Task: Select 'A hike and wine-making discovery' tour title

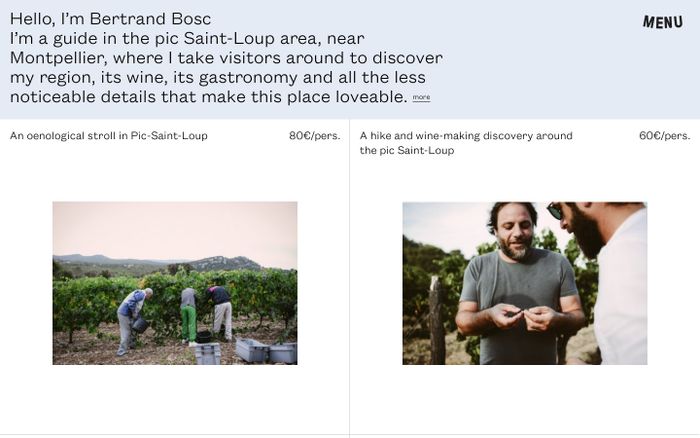Action: point(466,136)
